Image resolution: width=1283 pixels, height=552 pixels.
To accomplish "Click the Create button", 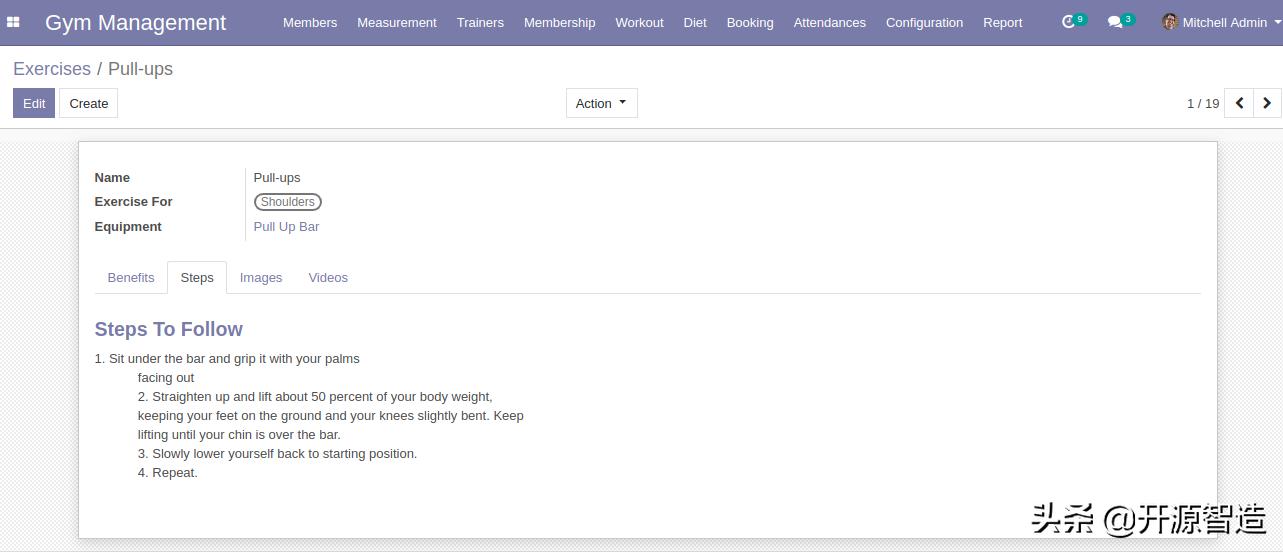I will click(x=88, y=103).
